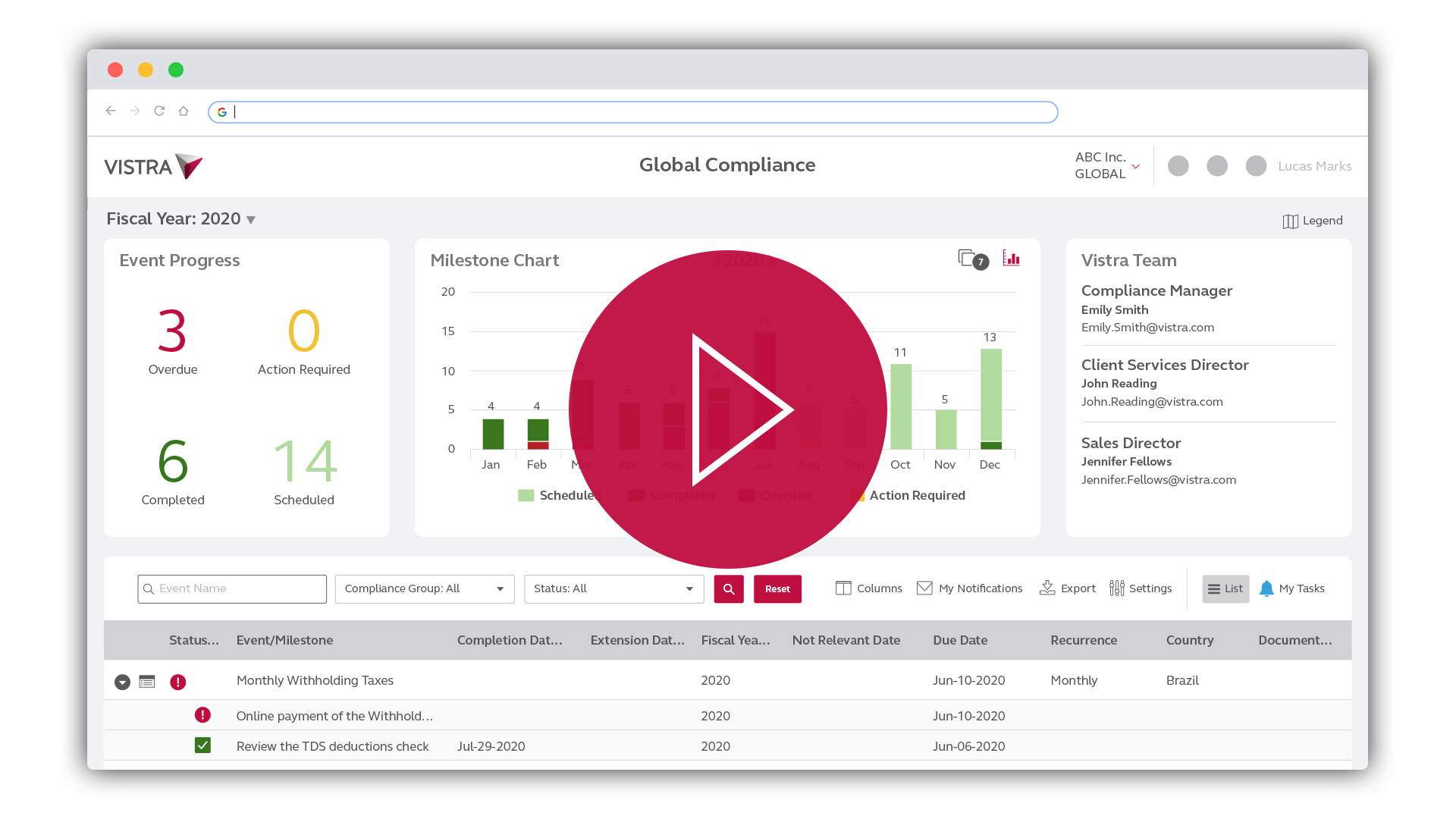Image resolution: width=1456 pixels, height=819 pixels.
Task: Sort by the Country column header
Action: [1190, 640]
